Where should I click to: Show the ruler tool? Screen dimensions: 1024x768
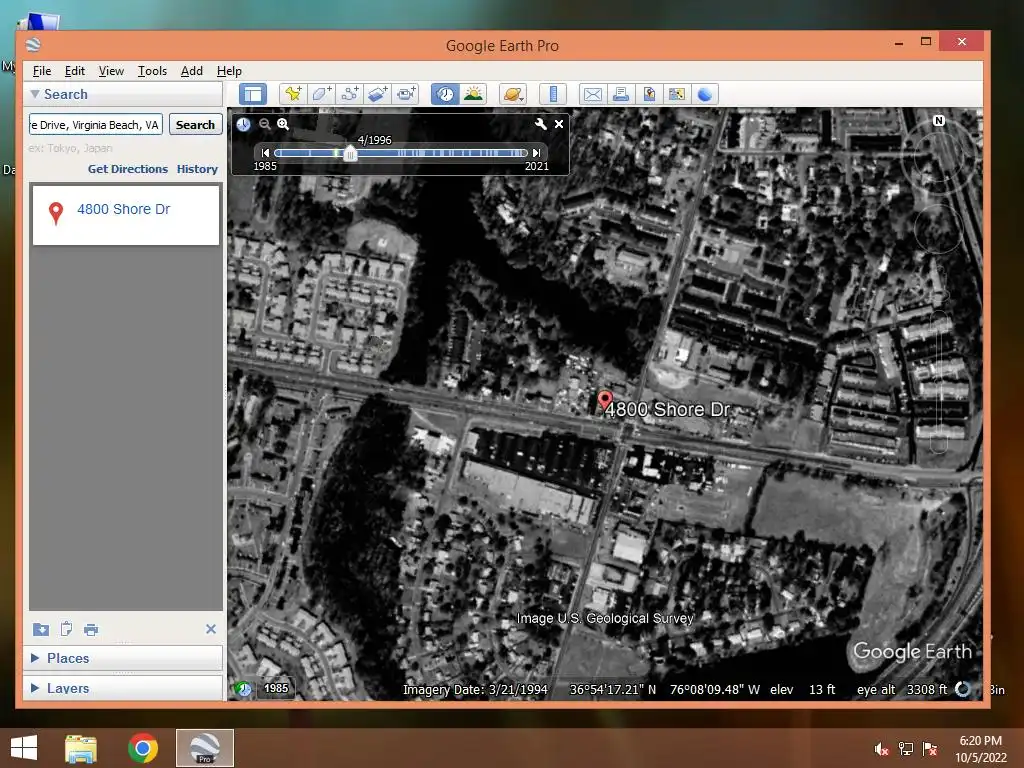click(553, 94)
